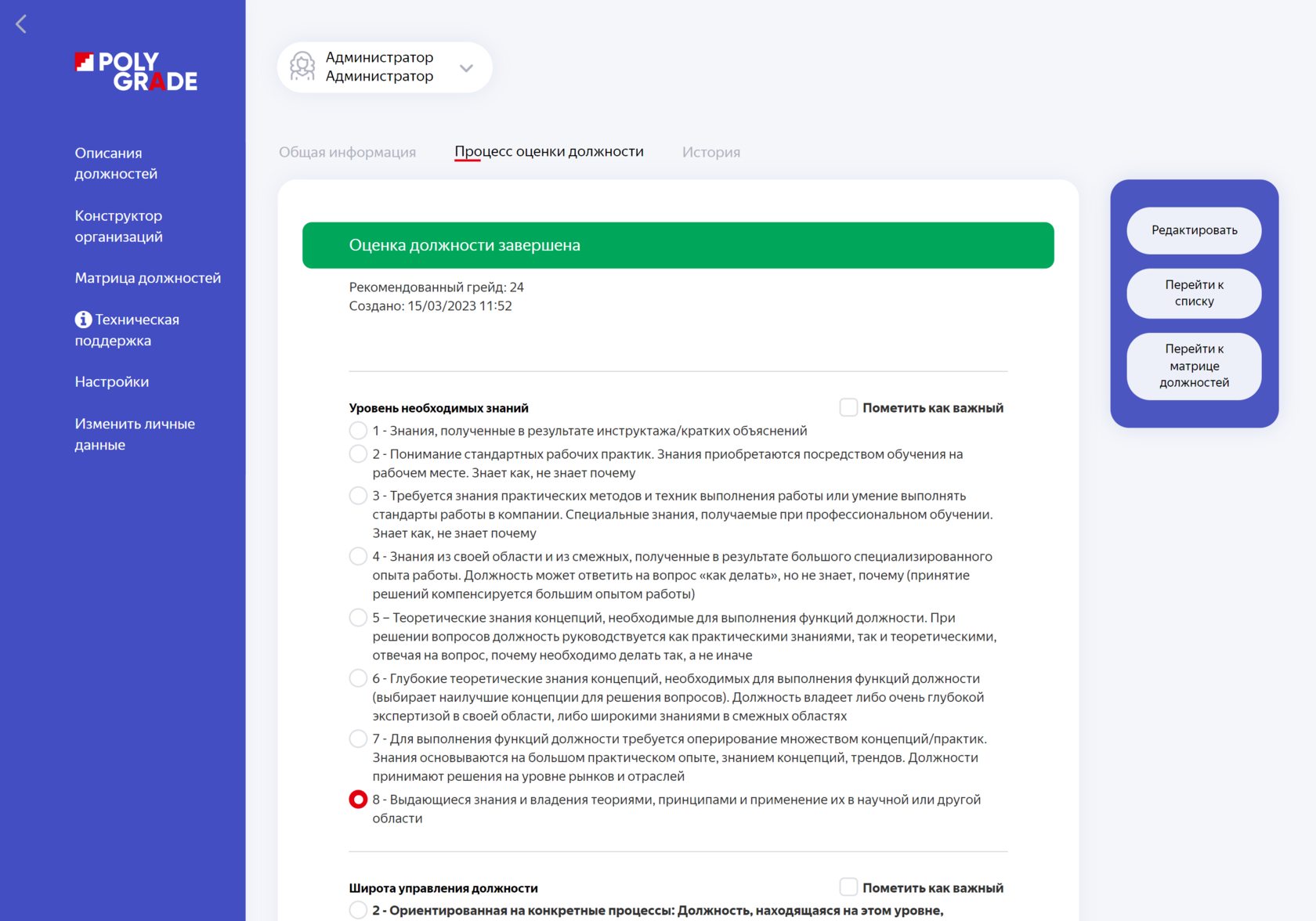This screenshot has width=1316, height=921.
Task: Choose knowledge level 5 theoretical concepts option
Action: 358,618
